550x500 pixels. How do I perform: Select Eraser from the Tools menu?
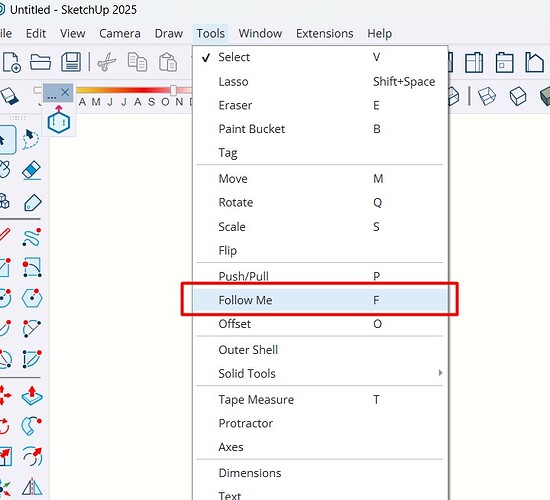[x=320, y=105]
